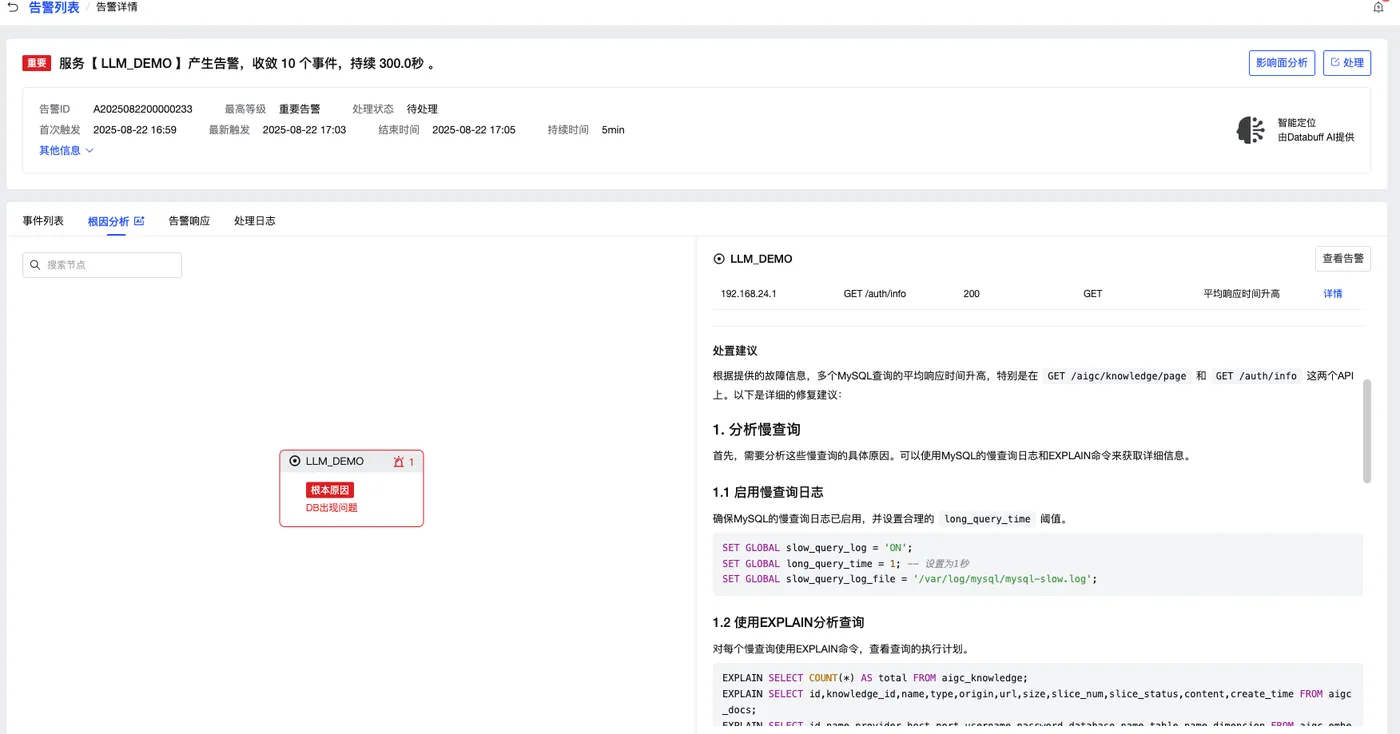Screen dimensions: 1400x734
Task: Select the LLM_DEMO topology node
Action: (x=351, y=488)
